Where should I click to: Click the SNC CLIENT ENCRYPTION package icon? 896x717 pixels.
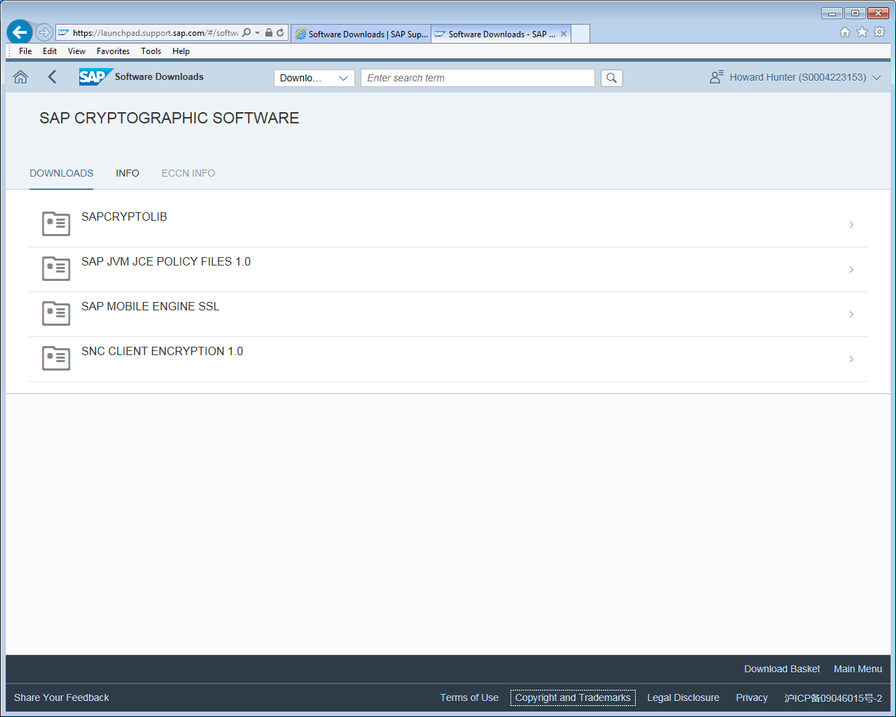click(x=55, y=358)
